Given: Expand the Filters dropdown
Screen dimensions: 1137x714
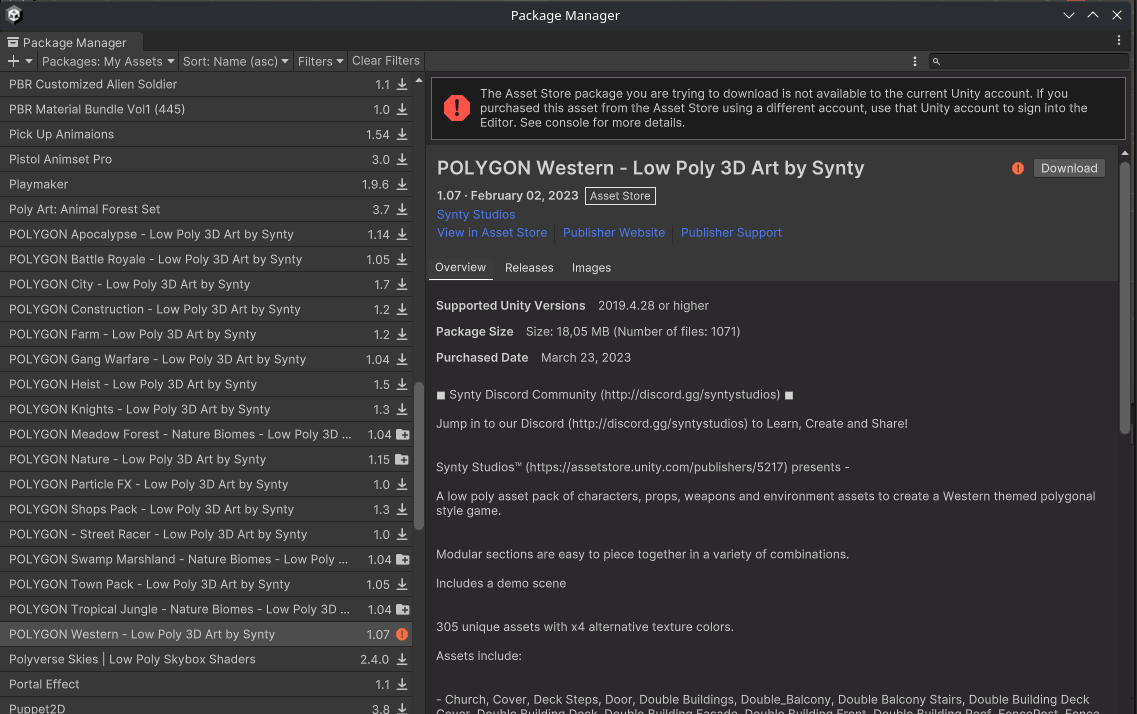Looking at the screenshot, I should [x=320, y=61].
